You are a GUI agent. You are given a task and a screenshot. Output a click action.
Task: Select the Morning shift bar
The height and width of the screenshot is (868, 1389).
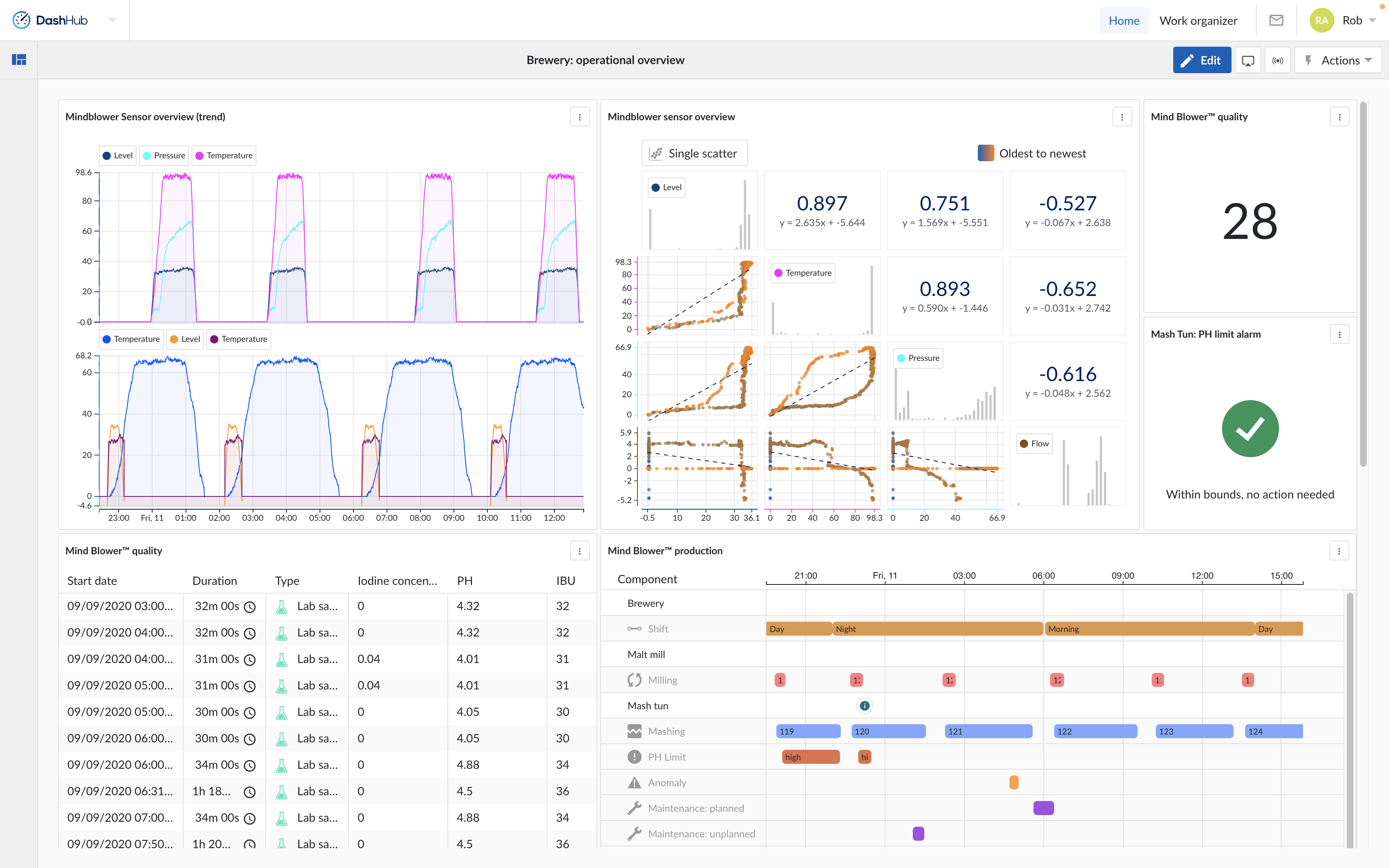[x=1149, y=629]
